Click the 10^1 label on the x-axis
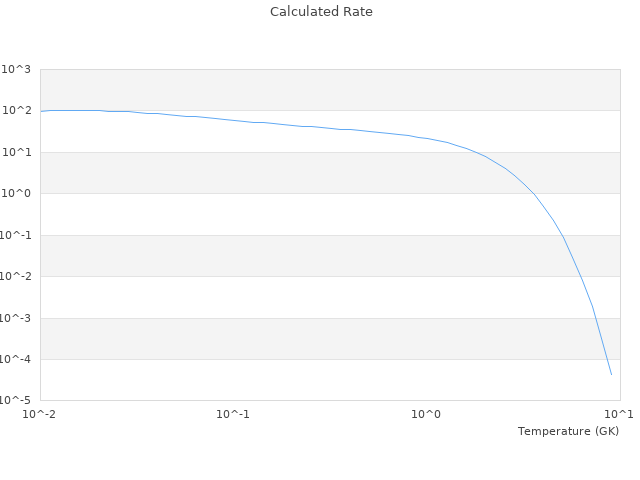Image resolution: width=640 pixels, height=480 pixels. [618, 414]
